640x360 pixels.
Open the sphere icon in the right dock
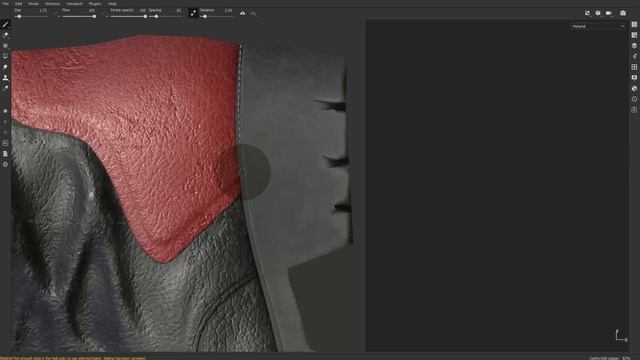[634, 88]
